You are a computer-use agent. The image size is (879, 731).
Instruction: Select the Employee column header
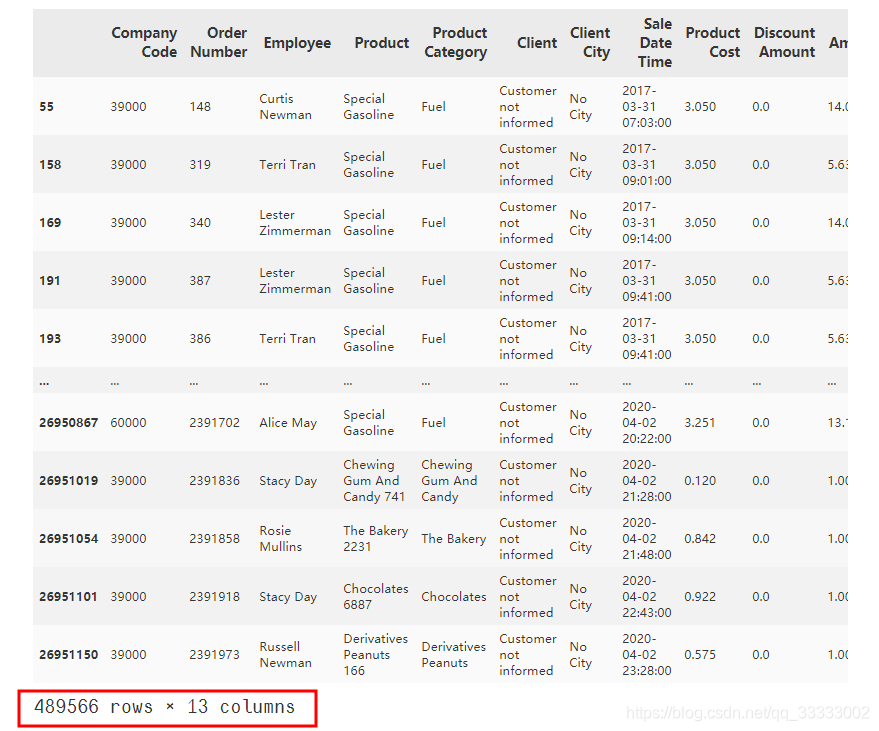(x=297, y=43)
